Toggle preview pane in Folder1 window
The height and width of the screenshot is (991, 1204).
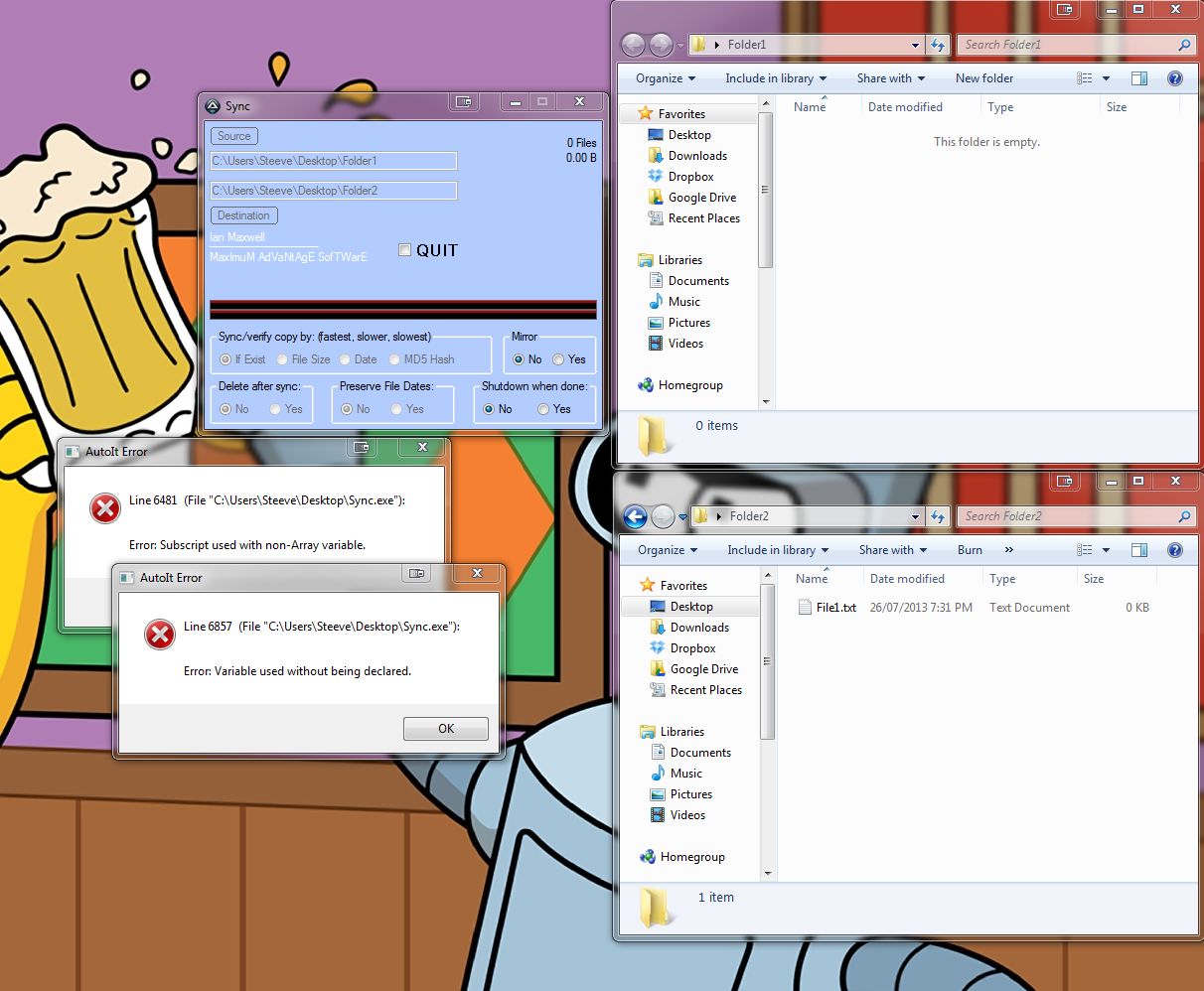click(x=1139, y=78)
